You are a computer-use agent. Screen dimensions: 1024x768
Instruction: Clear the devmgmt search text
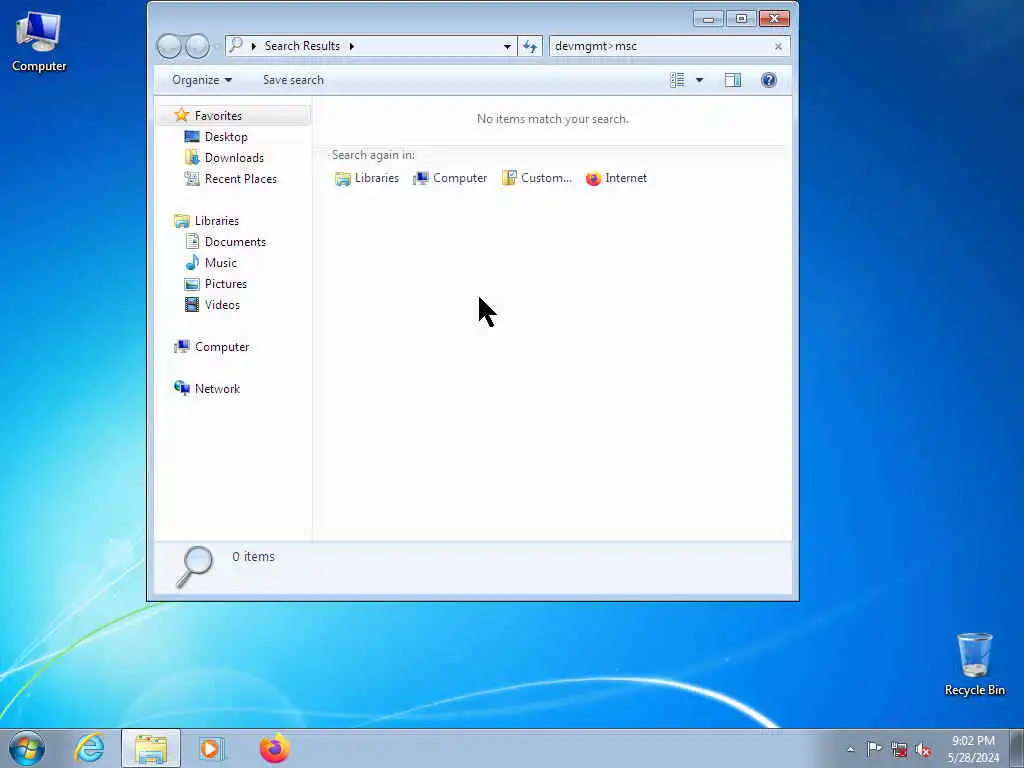click(778, 46)
